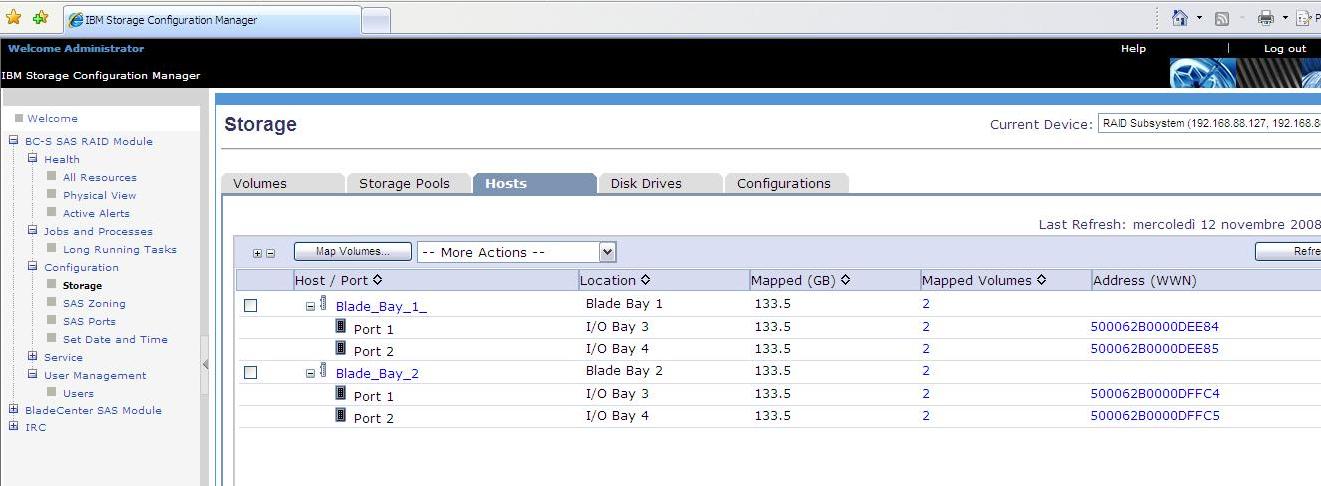Collapse the BC-S SAS RAID Module tree node
Screen dimensions: 1321x486
[14, 141]
